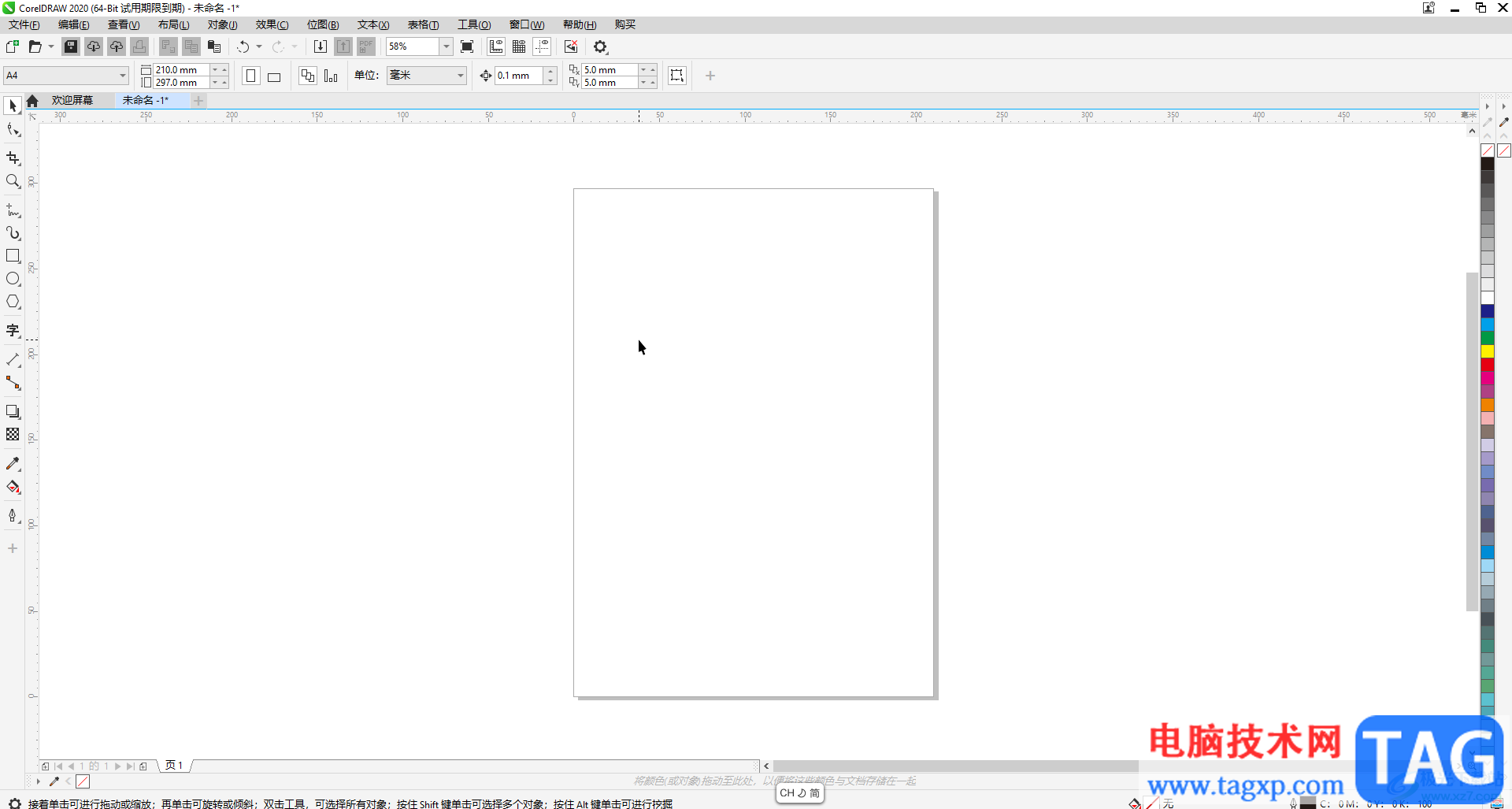This screenshot has height=809, width=1512.
Task: Select the Outline Pen tool
Action: (13, 516)
